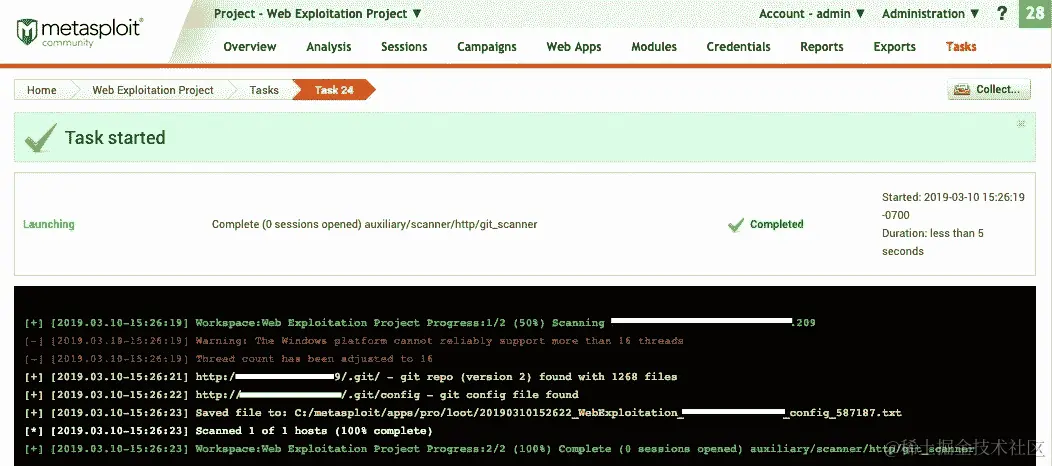Viewport: 1052px width, 466px height.
Task: Switch to the Analysis tab
Action: [329, 46]
